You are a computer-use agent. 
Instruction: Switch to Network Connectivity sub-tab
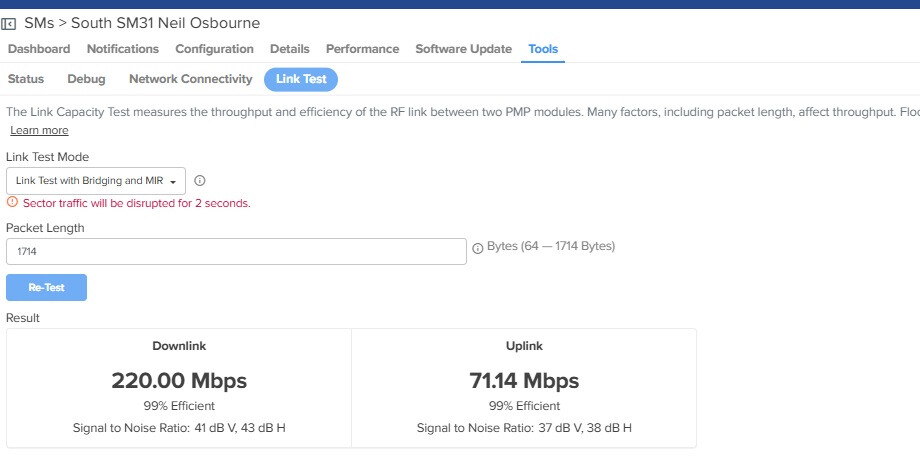[x=190, y=79]
